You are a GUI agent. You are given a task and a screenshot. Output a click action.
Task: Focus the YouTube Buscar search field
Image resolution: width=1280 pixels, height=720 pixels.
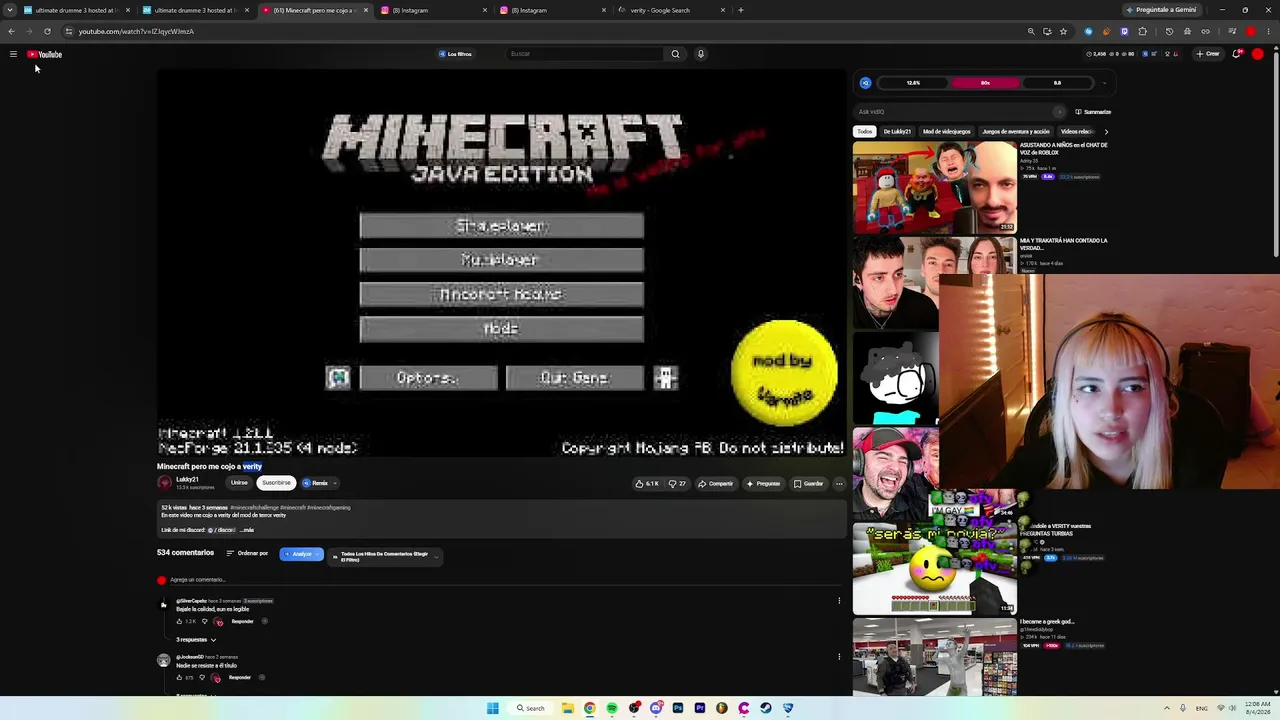click(585, 54)
